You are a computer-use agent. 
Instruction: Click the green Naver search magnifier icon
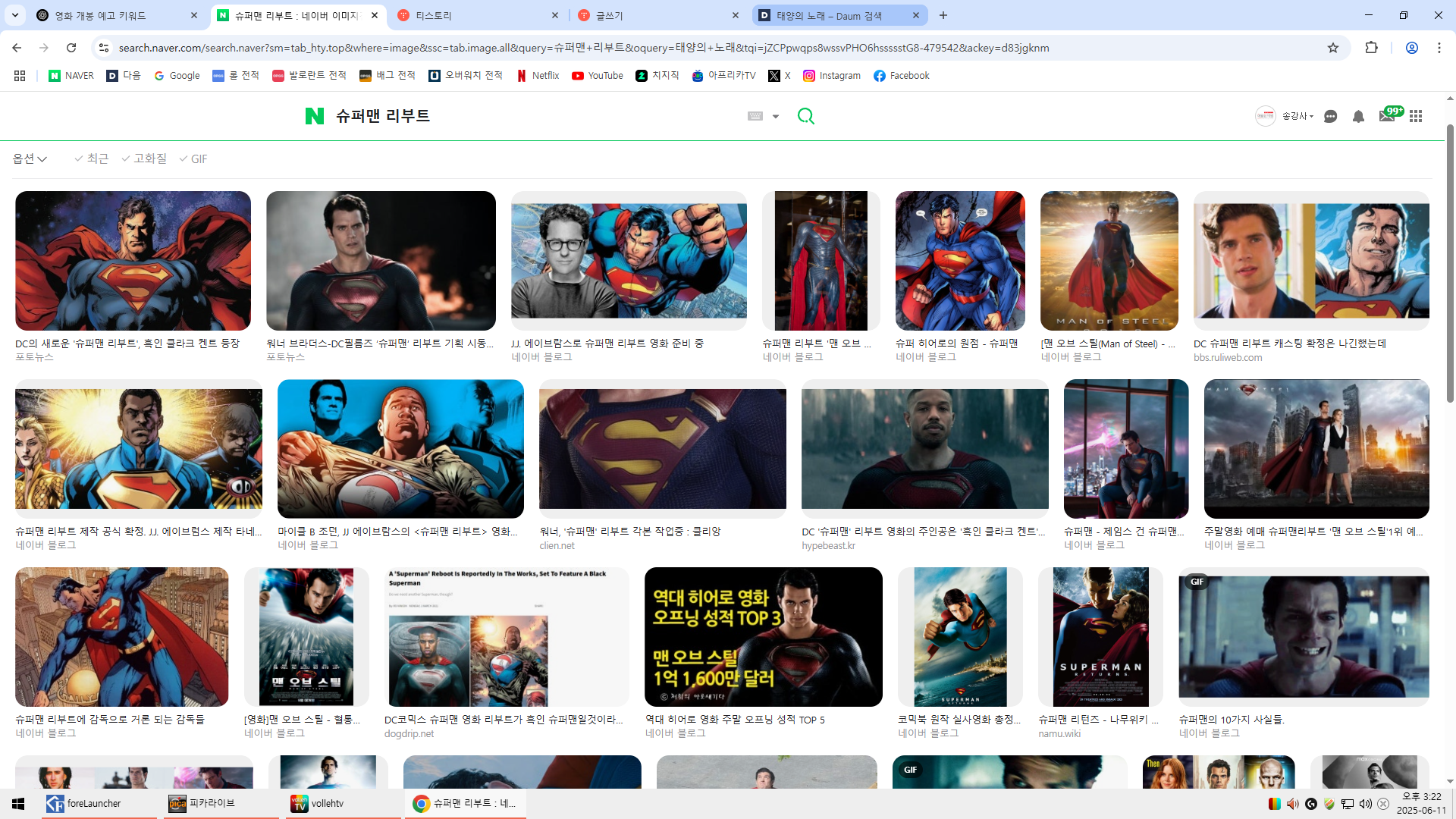click(x=805, y=116)
